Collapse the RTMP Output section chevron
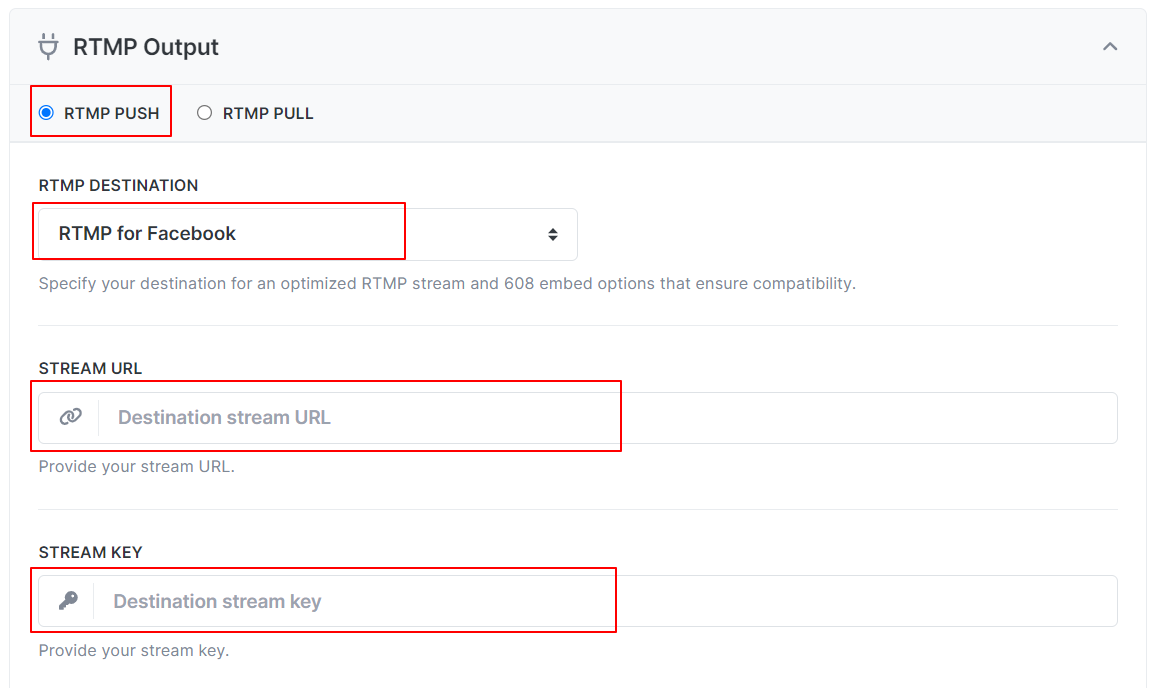1157x688 pixels. [1110, 47]
